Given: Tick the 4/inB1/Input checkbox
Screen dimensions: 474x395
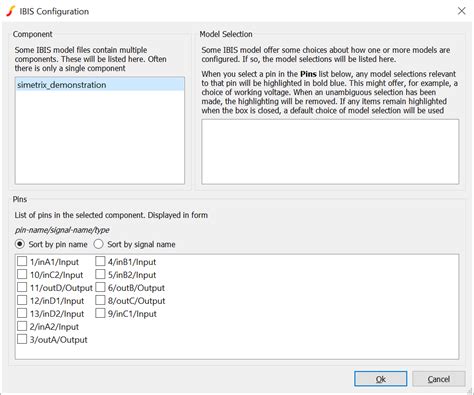Looking at the screenshot, I should pyautogui.click(x=100, y=262).
